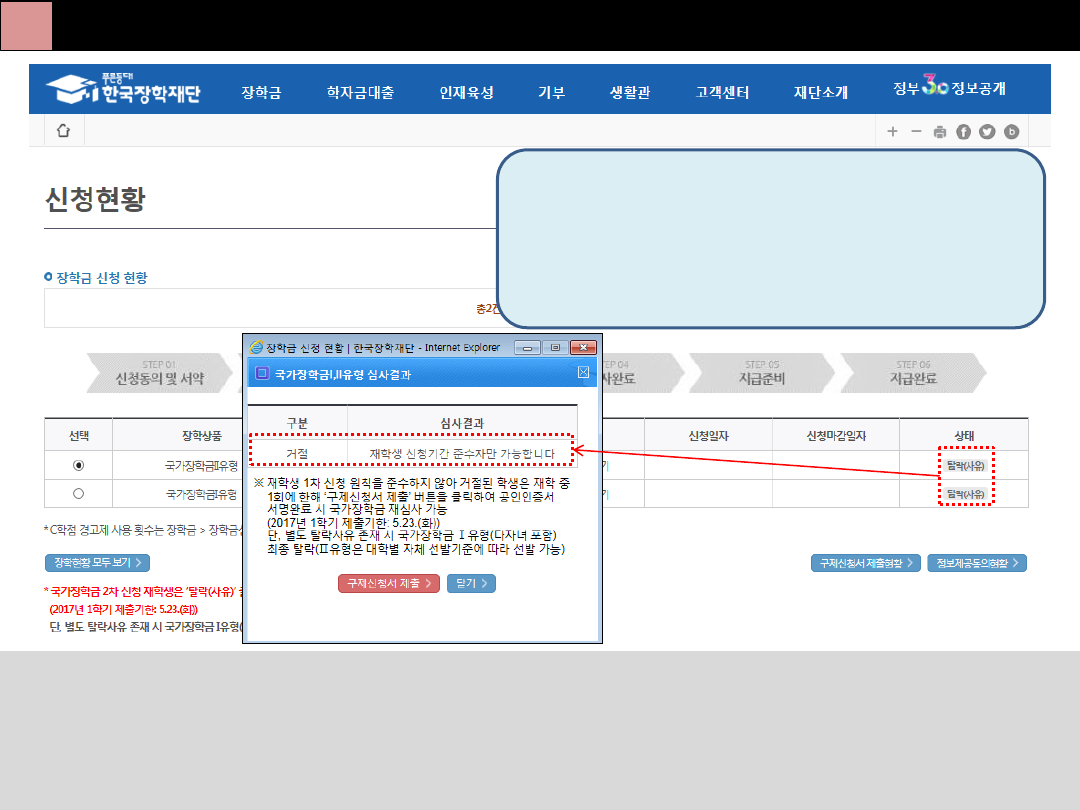Viewport: 1080px width, 810px height.
Task: Share page via Facebook icon
Action: click(964, 132)
